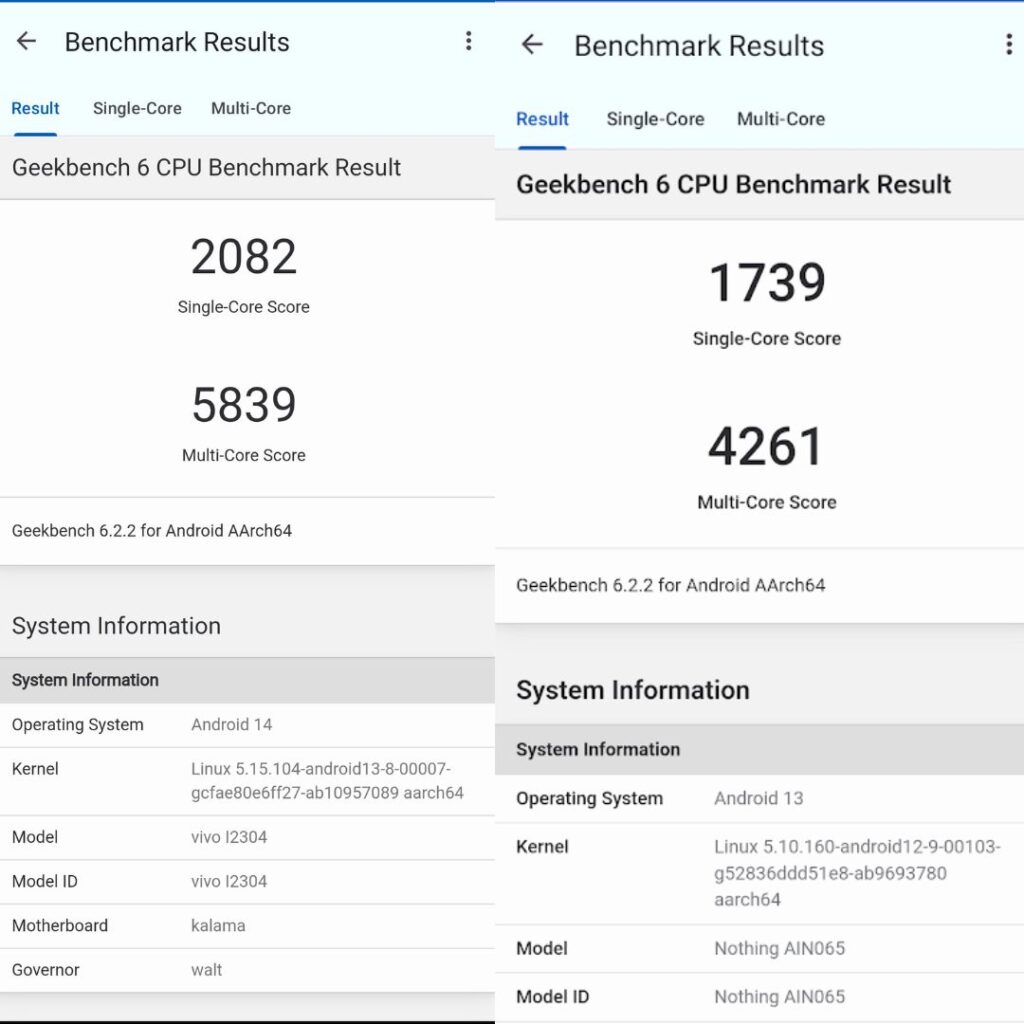Select the Governor walt row
Image resolution: width=1024 pixels, height=1024 pixels.
[246, 970]
